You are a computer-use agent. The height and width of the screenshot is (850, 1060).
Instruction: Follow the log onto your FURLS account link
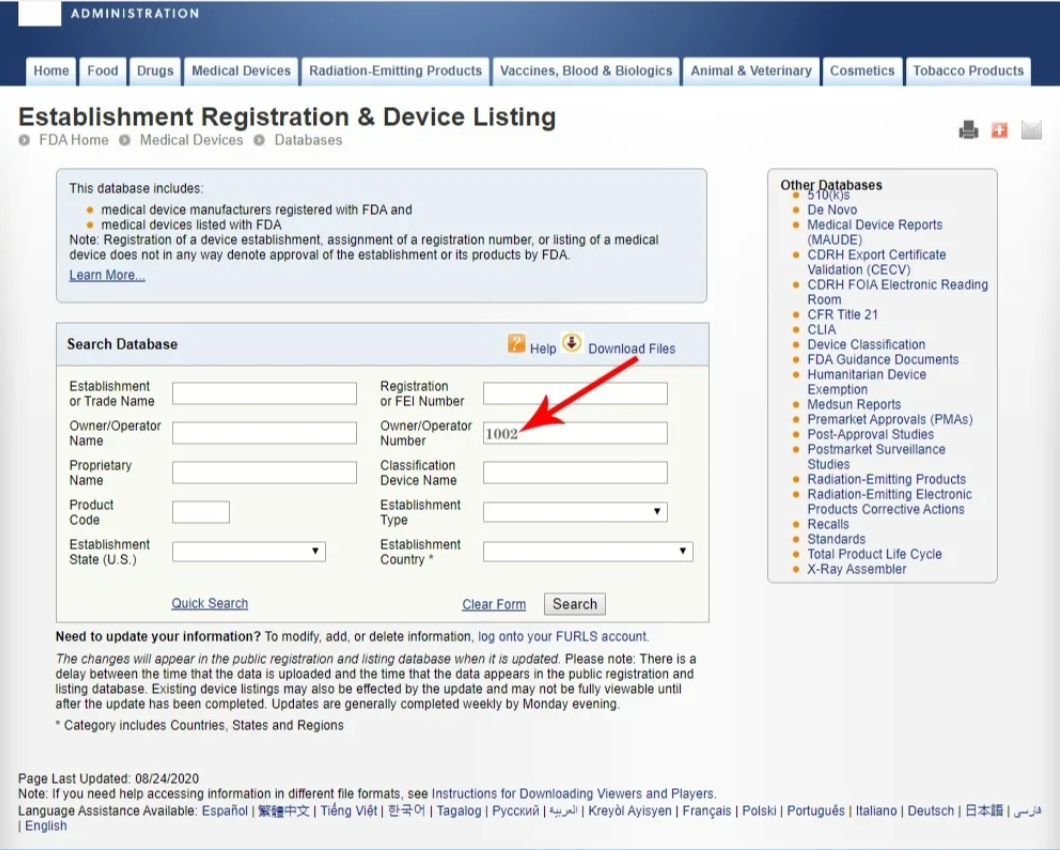click(x=563, y=636)
